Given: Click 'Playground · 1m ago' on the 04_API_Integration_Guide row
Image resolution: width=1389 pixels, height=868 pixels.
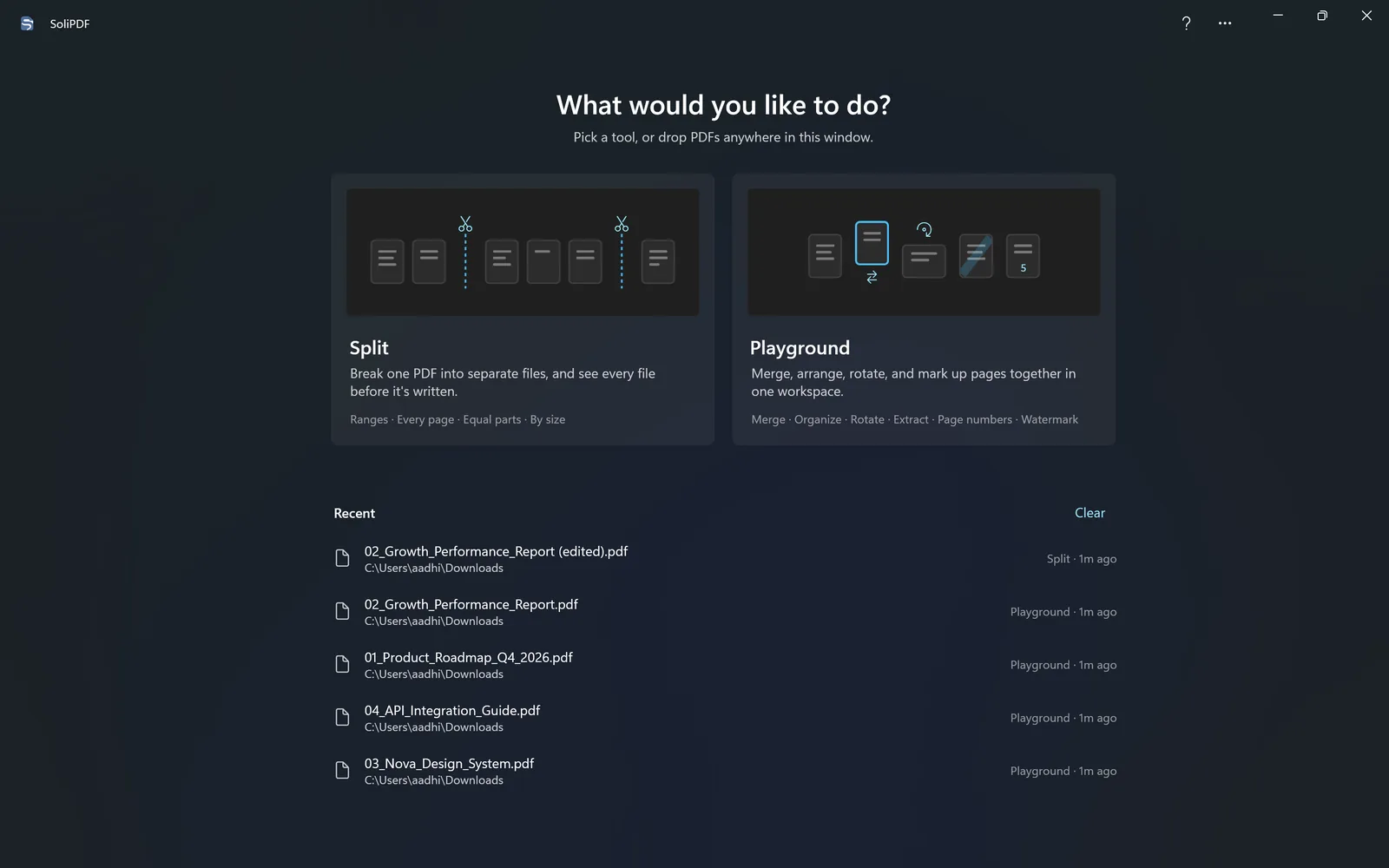Looking at the screenshot, I should click(1063, 718).
